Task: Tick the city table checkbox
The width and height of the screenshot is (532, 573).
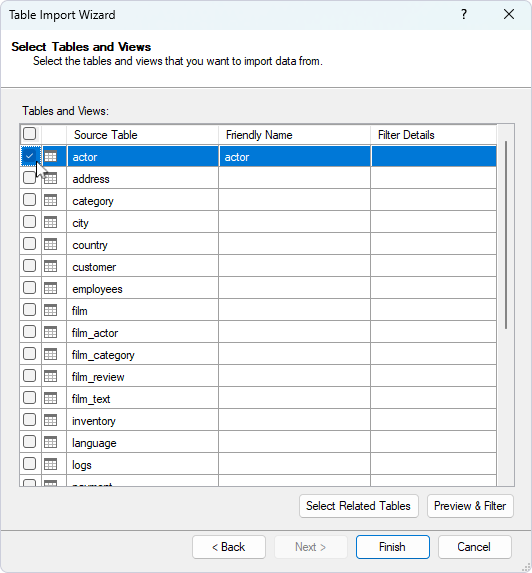Action: (29, 222)
